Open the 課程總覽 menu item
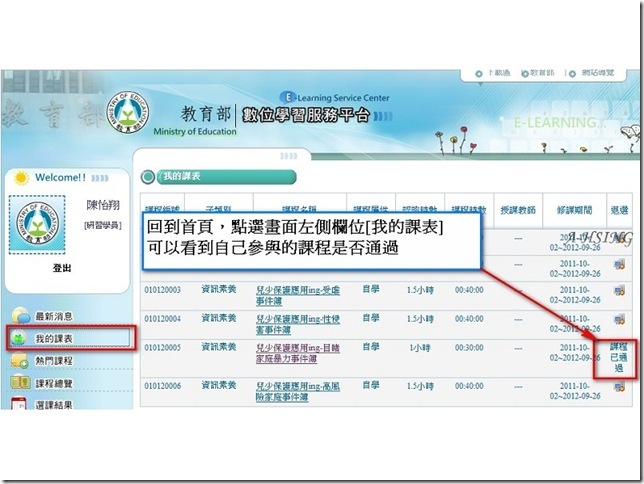 coord(54,383)
